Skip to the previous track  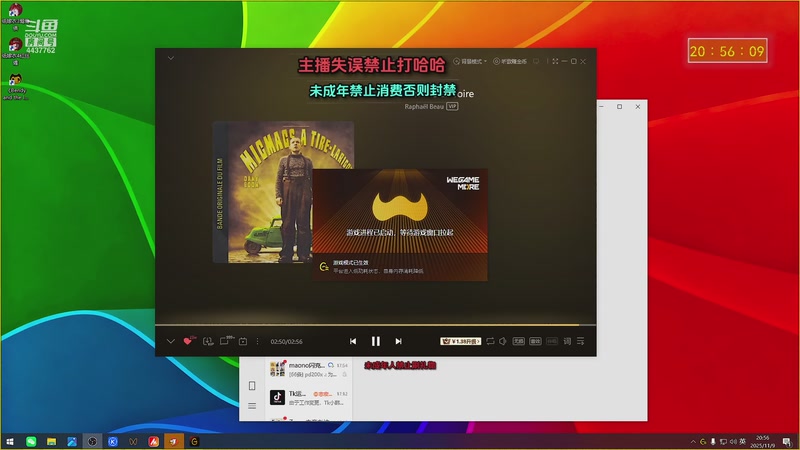coord(353,341)
